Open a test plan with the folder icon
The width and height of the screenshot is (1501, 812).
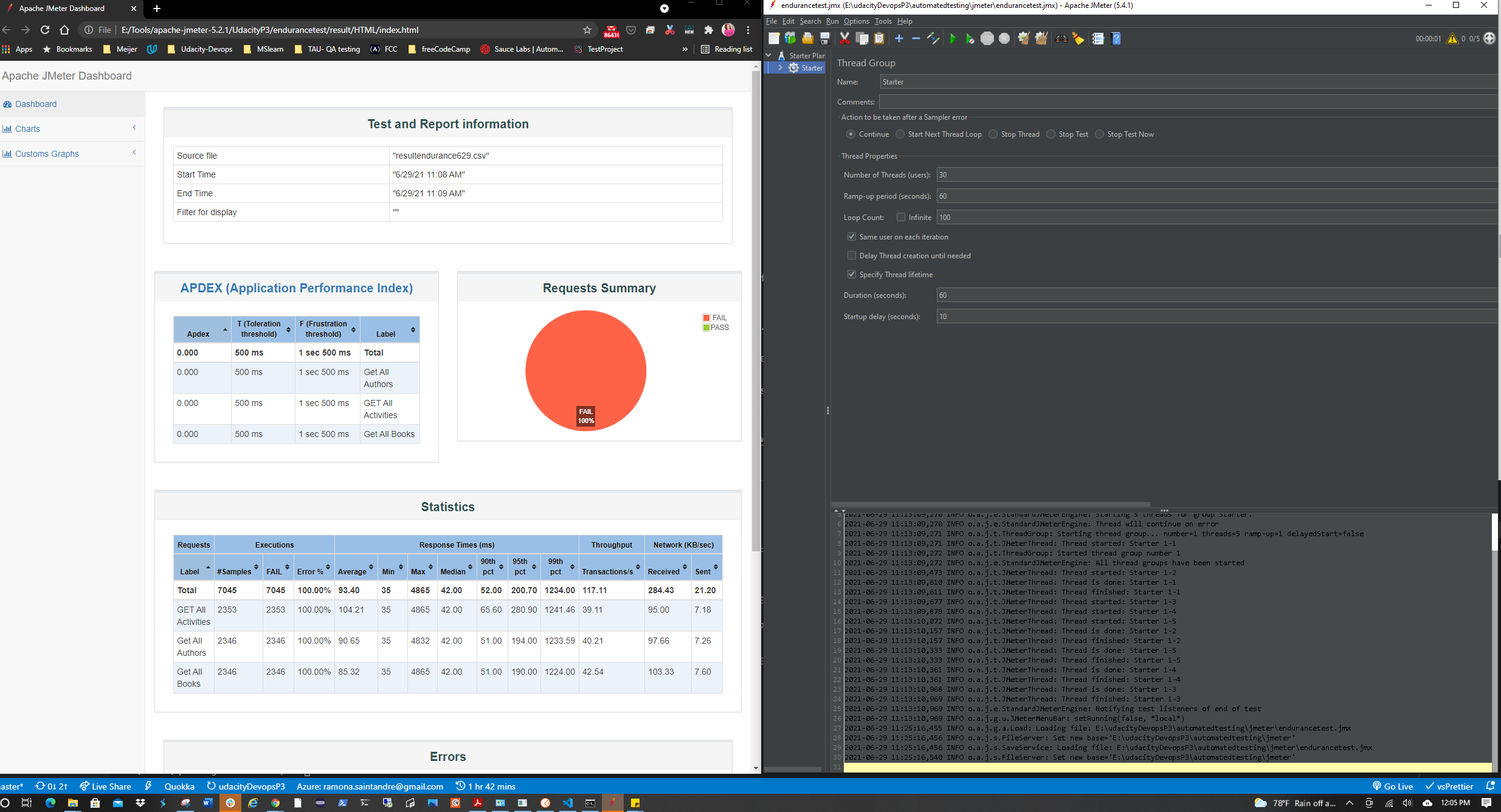point(807,38)
